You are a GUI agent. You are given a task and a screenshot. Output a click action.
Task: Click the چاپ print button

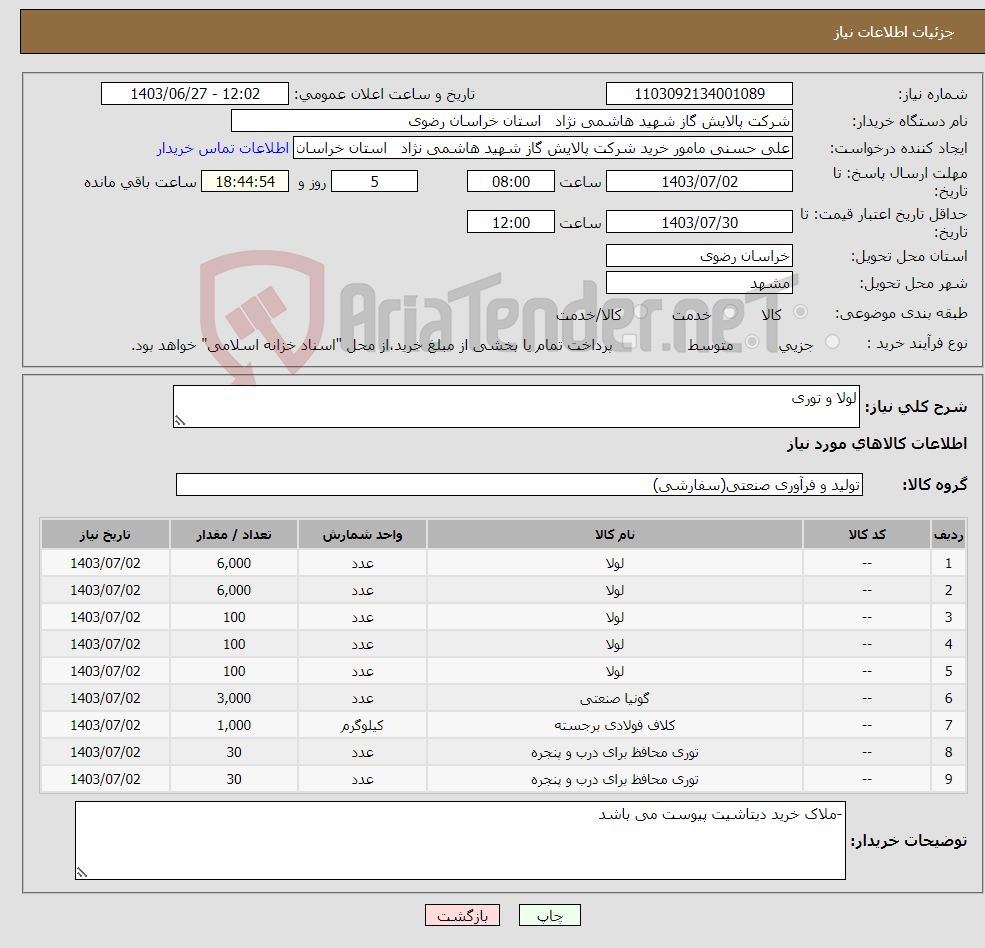(550, 915)
